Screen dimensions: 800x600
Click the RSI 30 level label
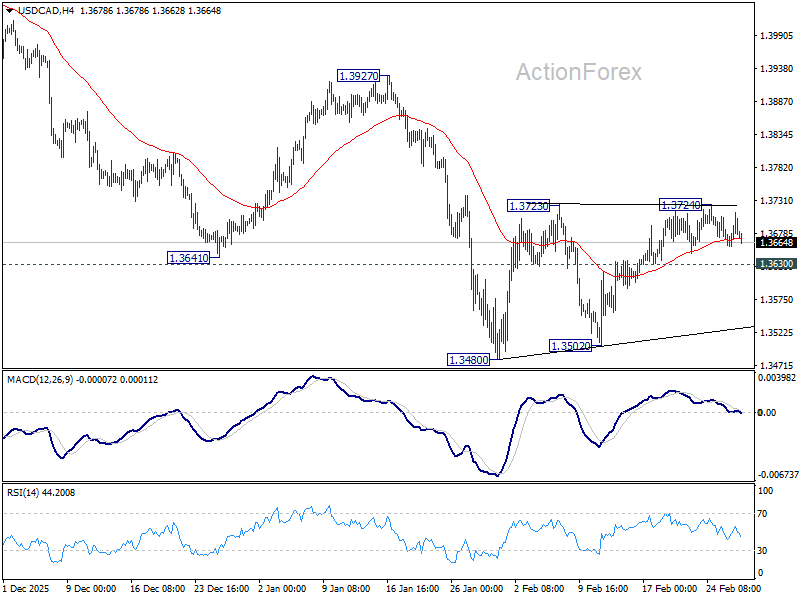(762, 551)
